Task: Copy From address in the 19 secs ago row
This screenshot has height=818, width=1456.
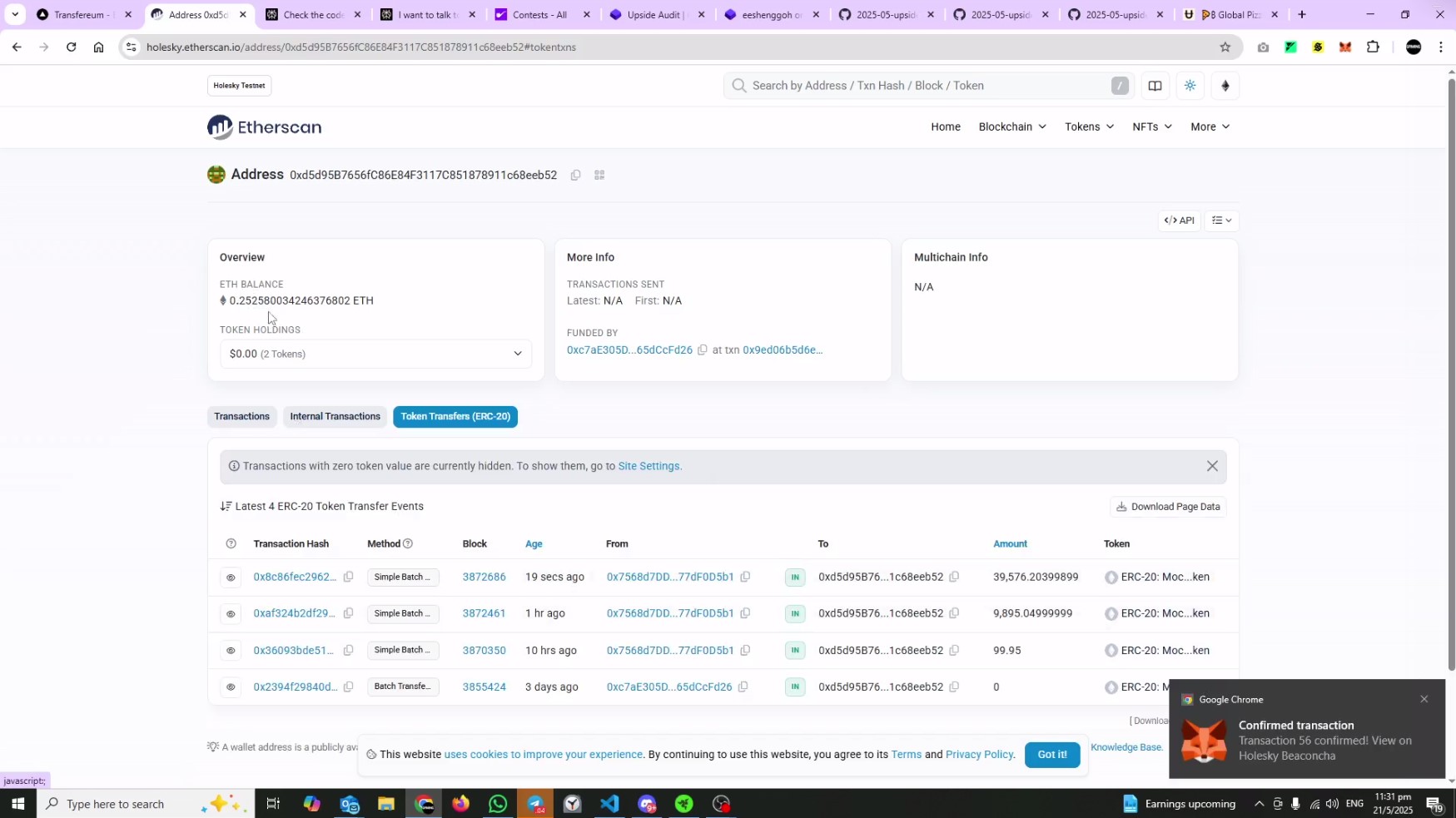Action: [745, 577]
